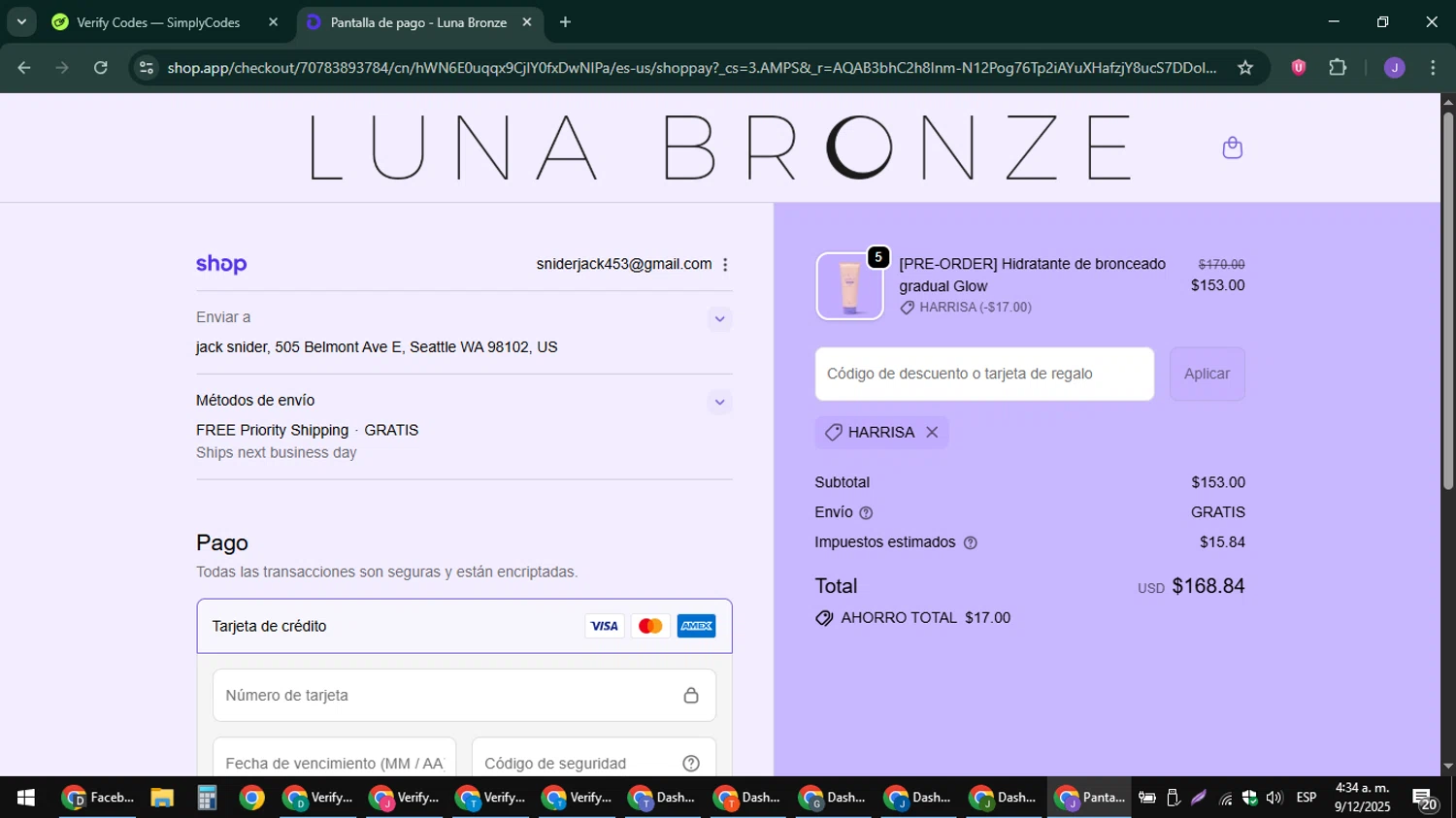This screenshot has height=818, width=1456.
Task: Select the Tarjeta de crédito payment option
Action: 464,626
